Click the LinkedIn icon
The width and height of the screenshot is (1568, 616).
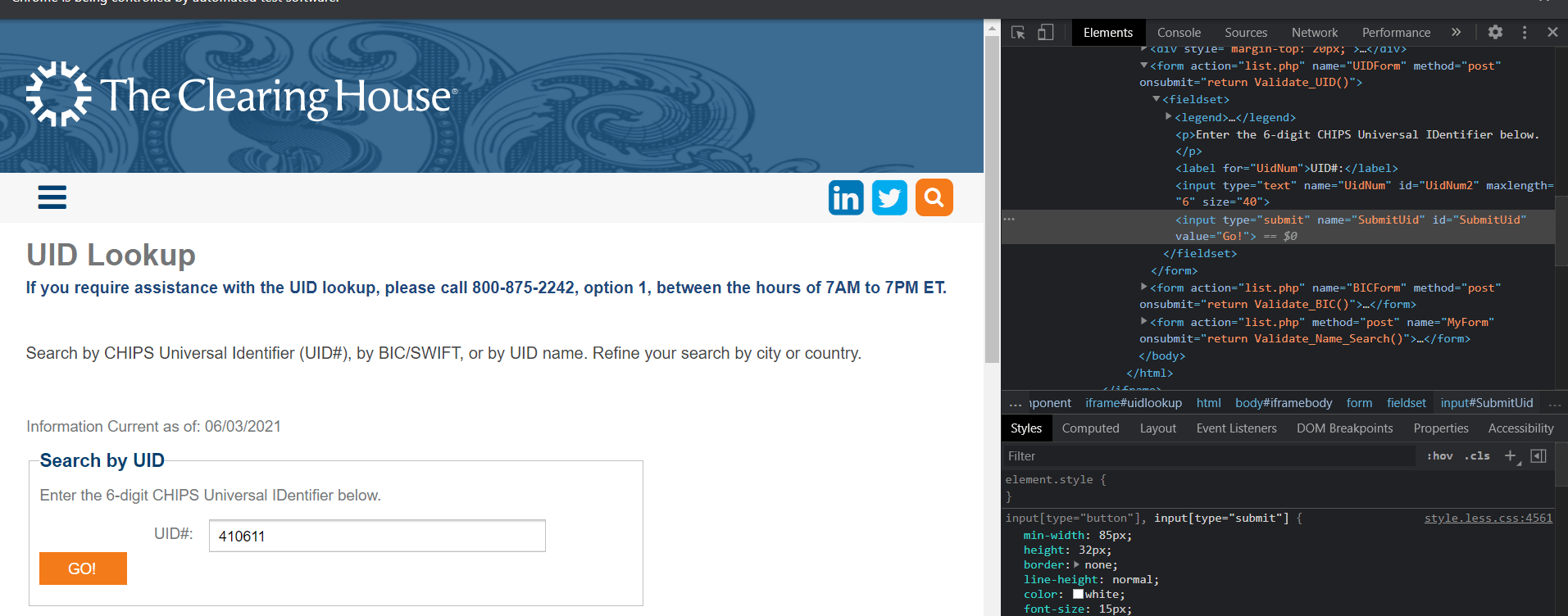pyautogui.click(x=846, y=197)
